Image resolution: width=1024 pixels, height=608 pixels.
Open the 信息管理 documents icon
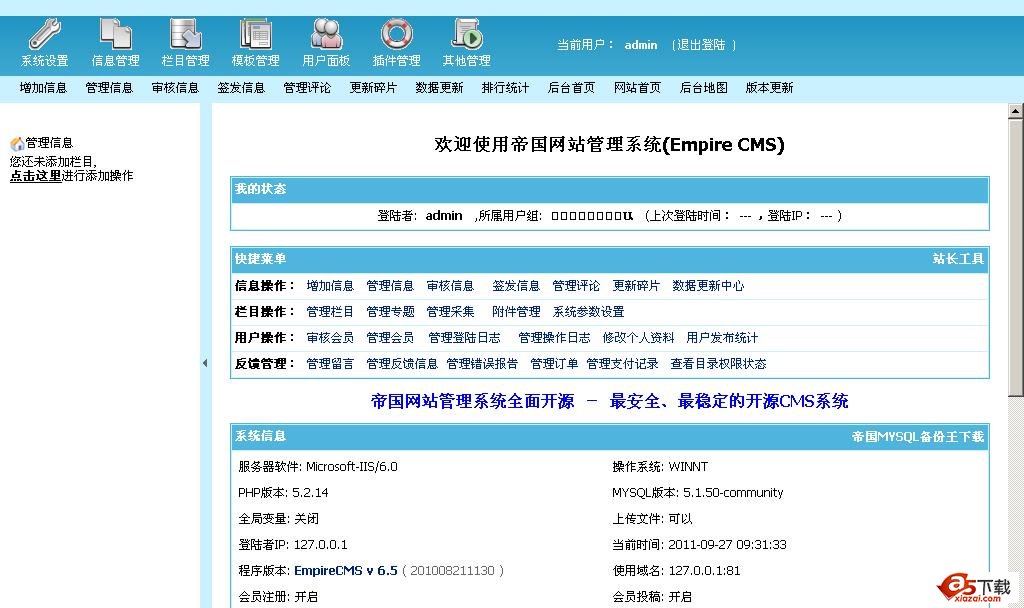[116, 34]
